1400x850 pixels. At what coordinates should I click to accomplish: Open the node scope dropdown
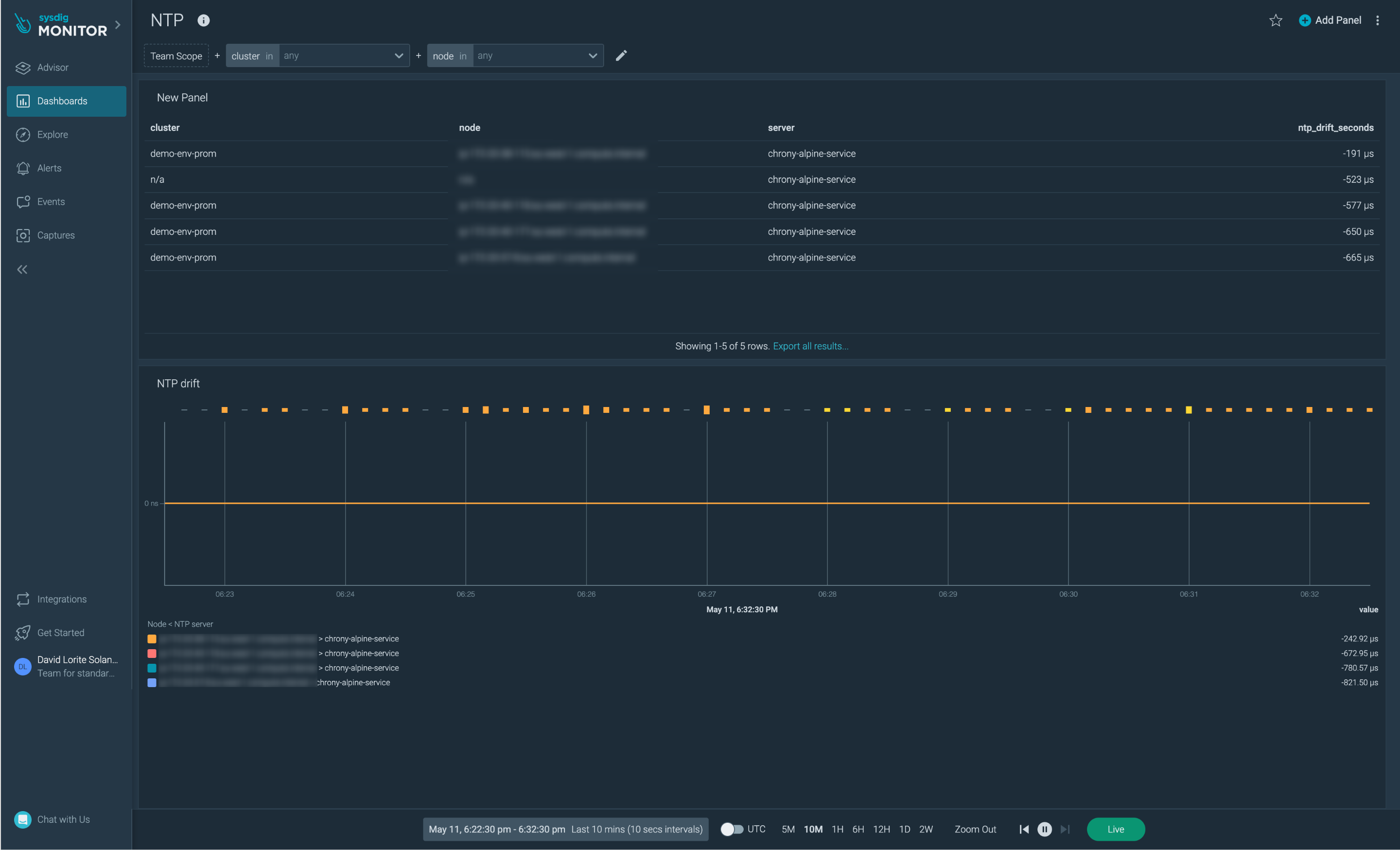[592, 55]
